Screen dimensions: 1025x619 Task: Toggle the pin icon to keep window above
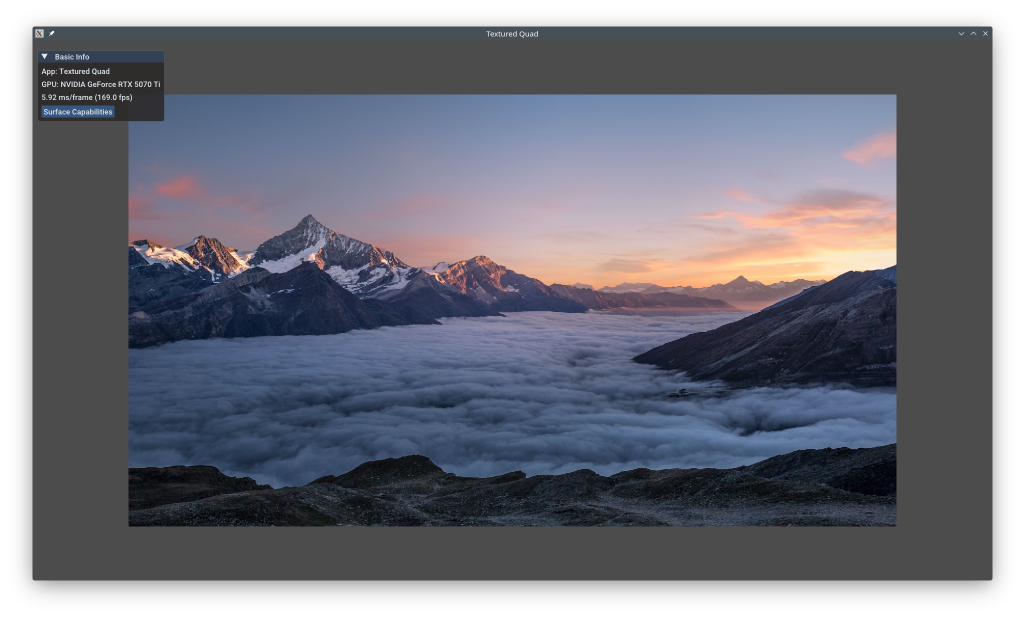tap(52, 33)
